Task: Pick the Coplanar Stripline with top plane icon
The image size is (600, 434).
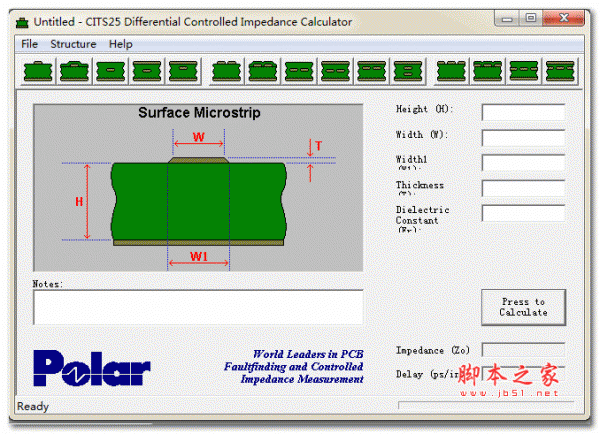Action: pos(560,71)
